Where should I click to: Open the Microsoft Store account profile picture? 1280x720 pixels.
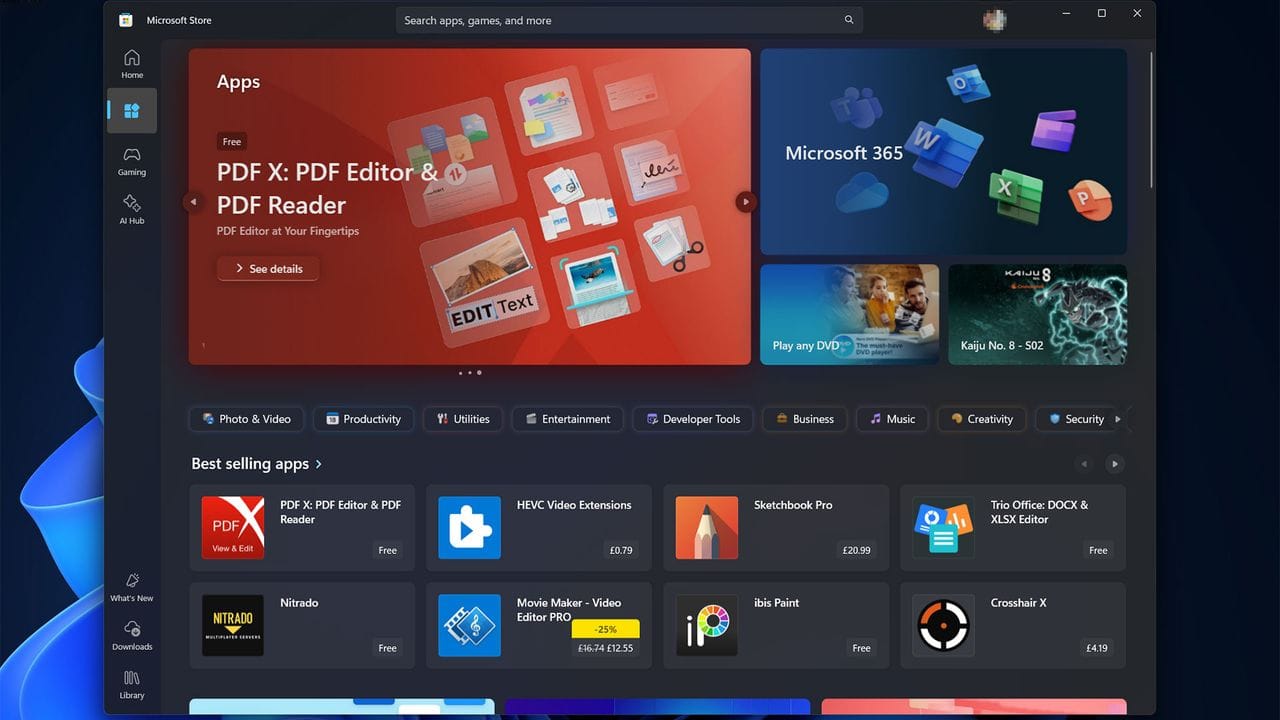(994, 20)
